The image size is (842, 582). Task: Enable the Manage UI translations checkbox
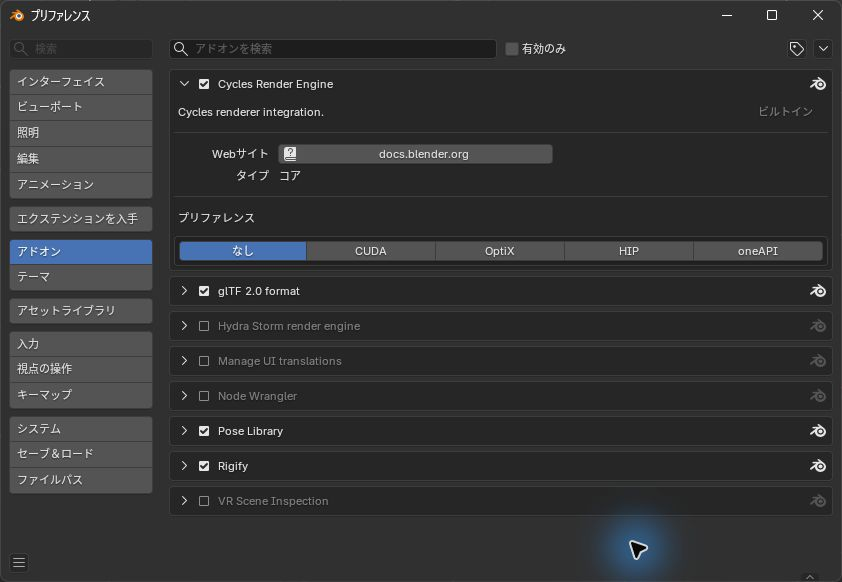(x=204, y=361)
